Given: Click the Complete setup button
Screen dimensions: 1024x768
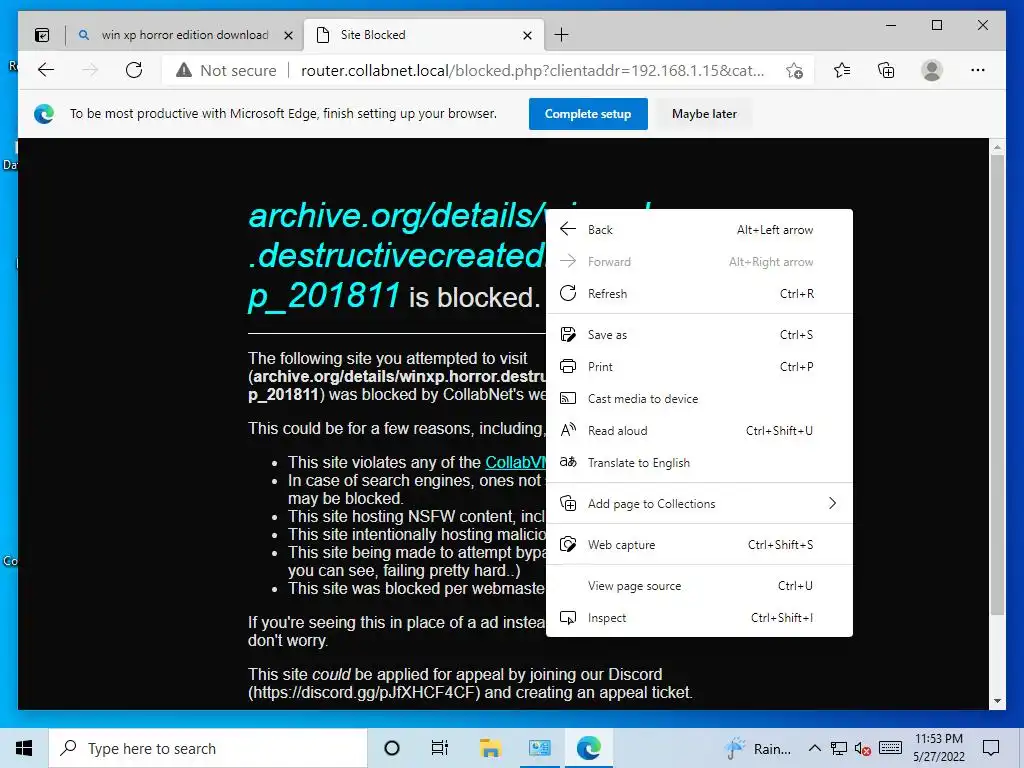Looking at the screenshot, I should pyautogui.click(x=588, y=114).
